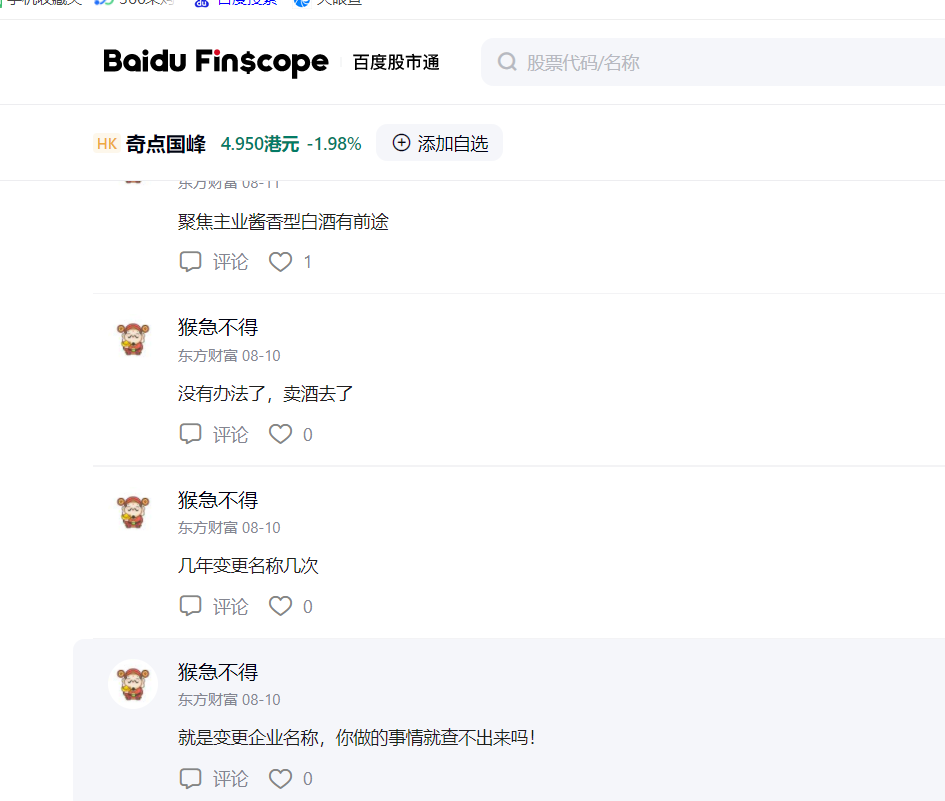The height and width of the screenshot is (801, 945).
Task: Click the 百度股市通 title text
Action: (x=396, y=63)
